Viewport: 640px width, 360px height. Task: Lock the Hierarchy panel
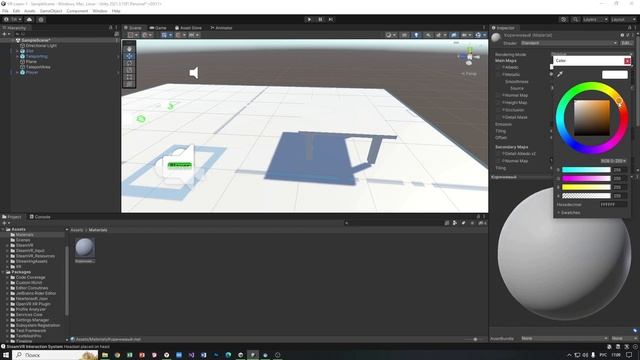pos(110,28)
